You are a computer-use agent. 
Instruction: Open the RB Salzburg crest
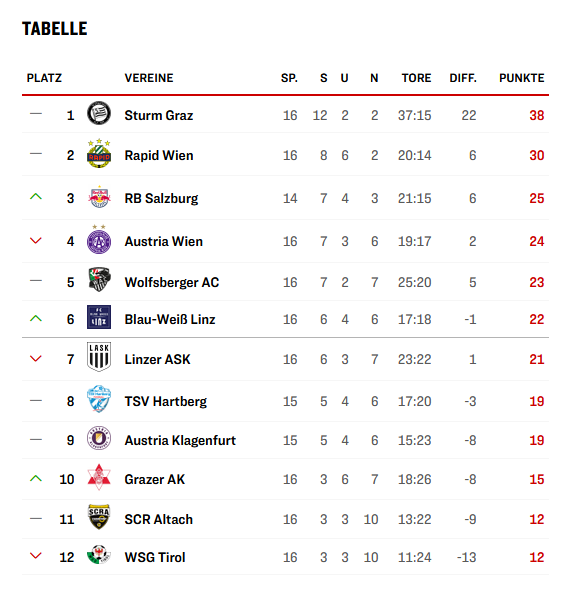tap(99, 197)
